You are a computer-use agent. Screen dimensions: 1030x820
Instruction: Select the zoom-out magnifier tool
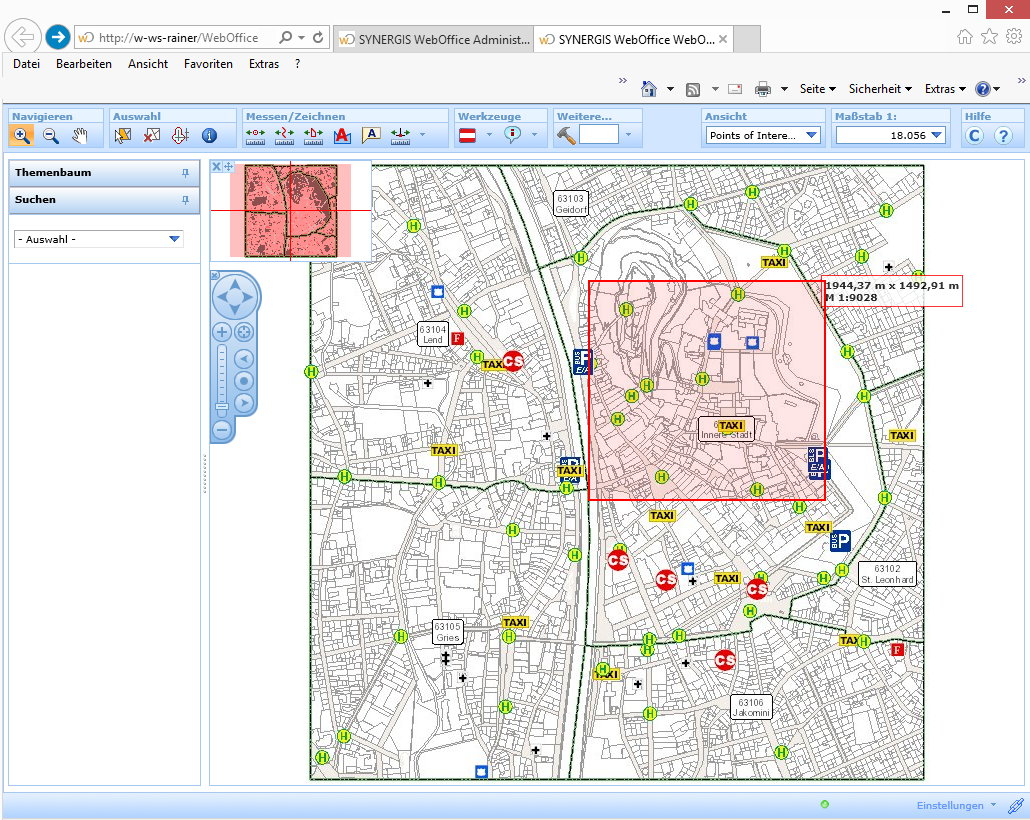coord(51,136)
